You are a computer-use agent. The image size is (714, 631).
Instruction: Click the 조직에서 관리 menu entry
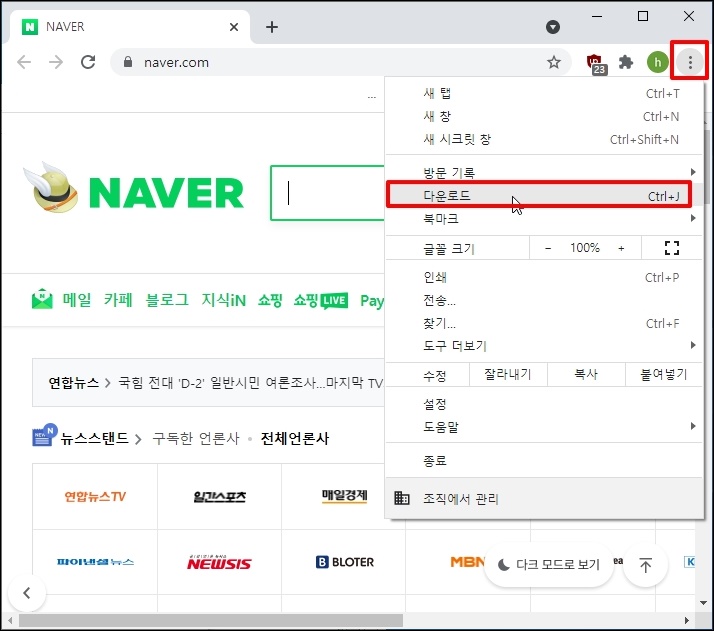pos(544,499)
